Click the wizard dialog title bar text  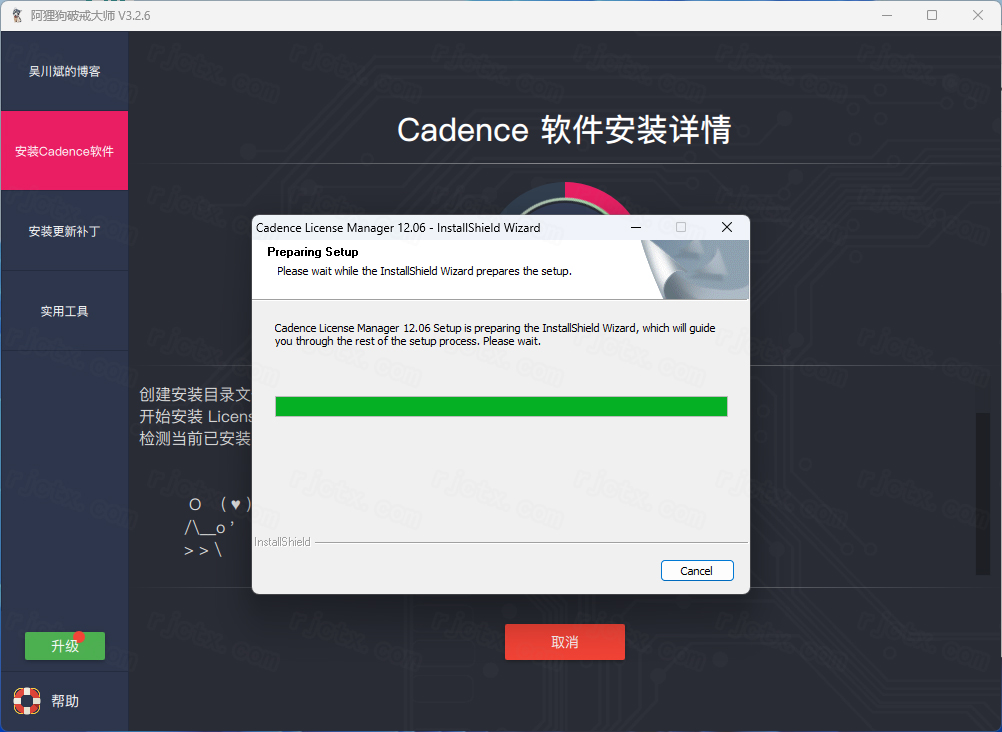(x=398, y=228)
